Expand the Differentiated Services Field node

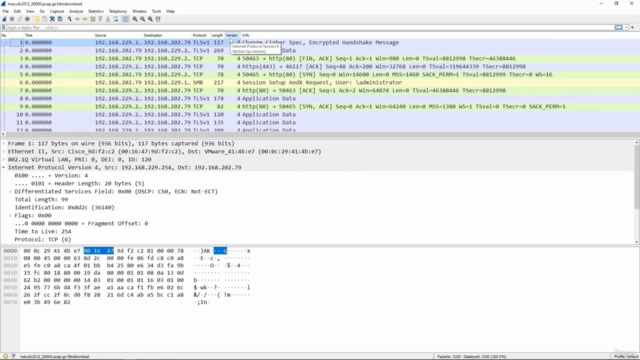coord(10,191)
